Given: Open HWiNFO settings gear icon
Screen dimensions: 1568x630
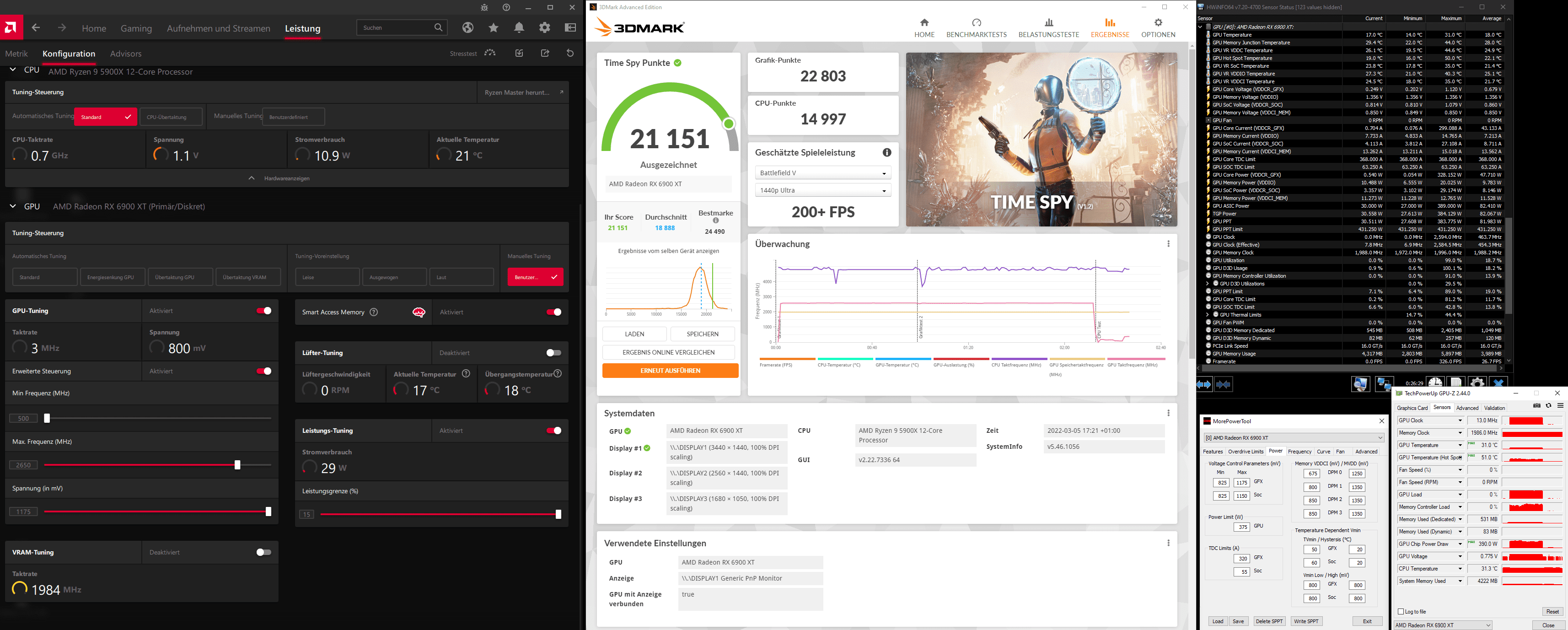Looking at the screenshot, I should pyautogui.click(x=1477, y=383).
